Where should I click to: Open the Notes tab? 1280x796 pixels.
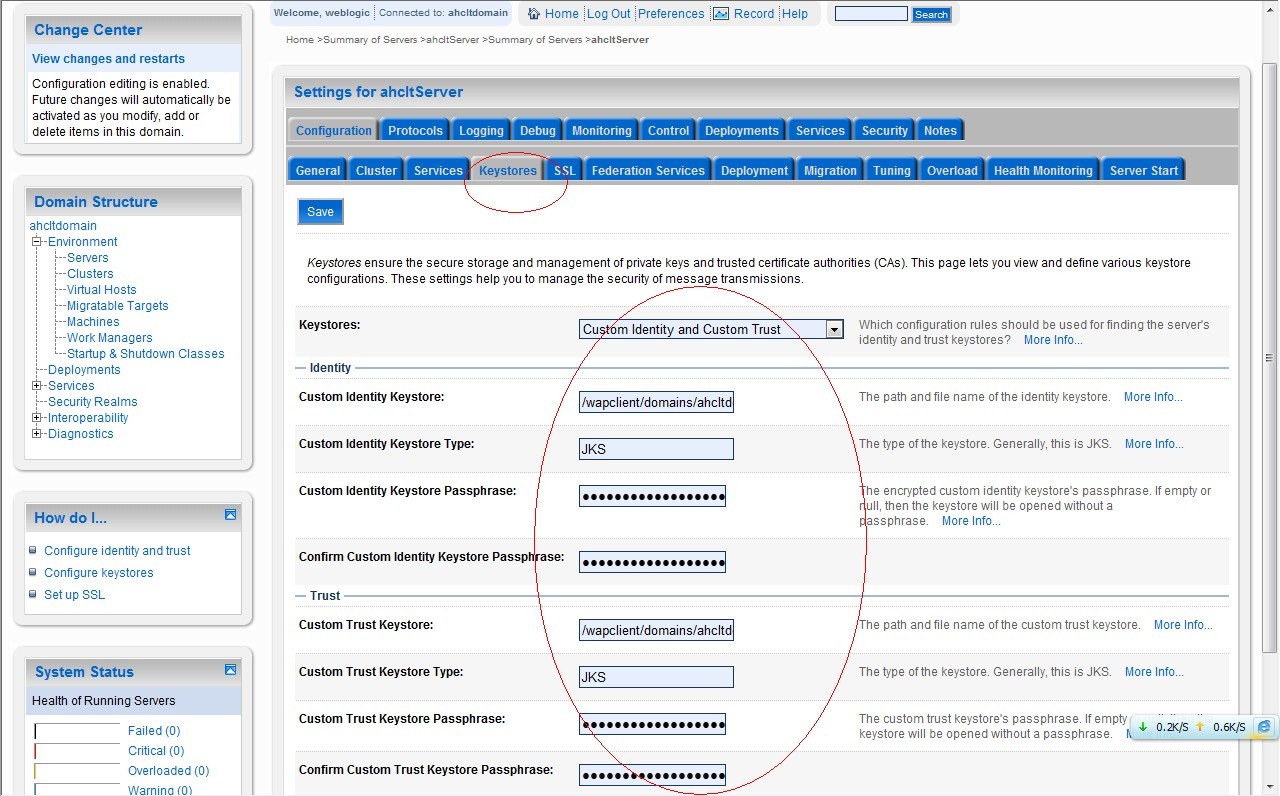[940, 131]
